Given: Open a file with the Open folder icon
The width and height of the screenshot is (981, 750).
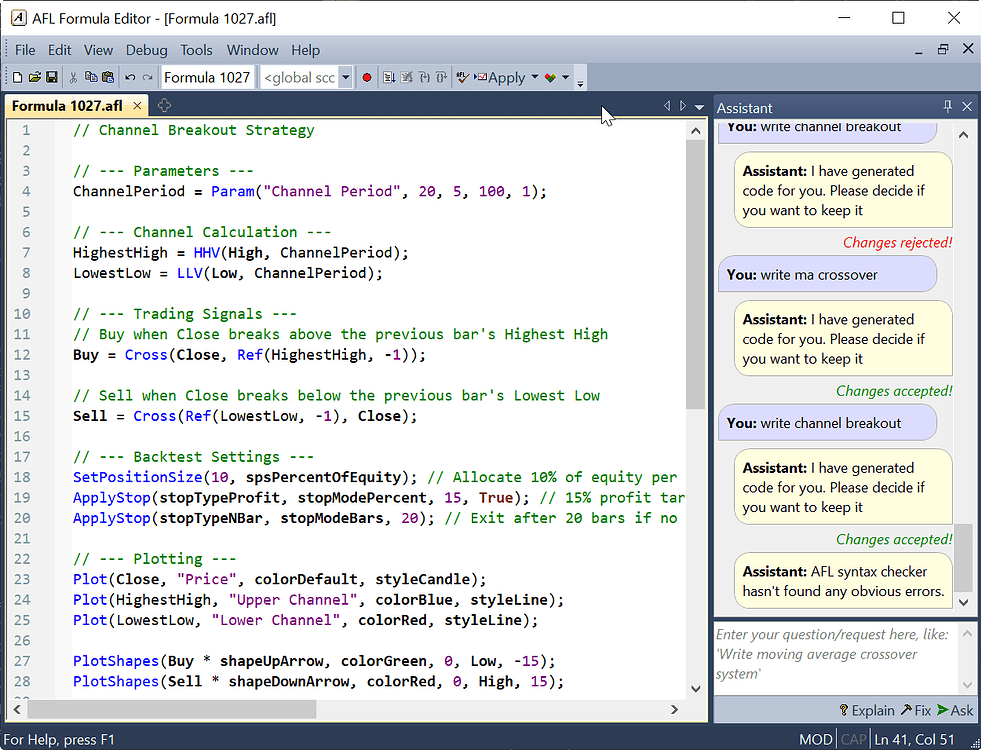Looking at the screenshot, I should (34, 77).
